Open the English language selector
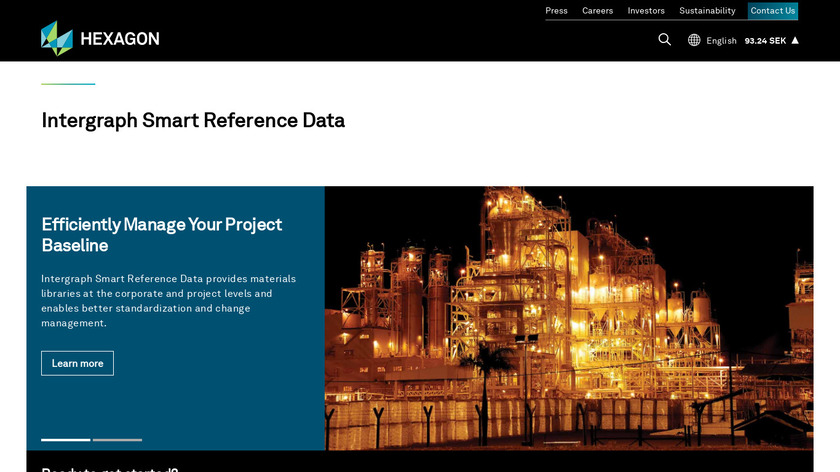840x472 pixels. (x=721, y=41)
